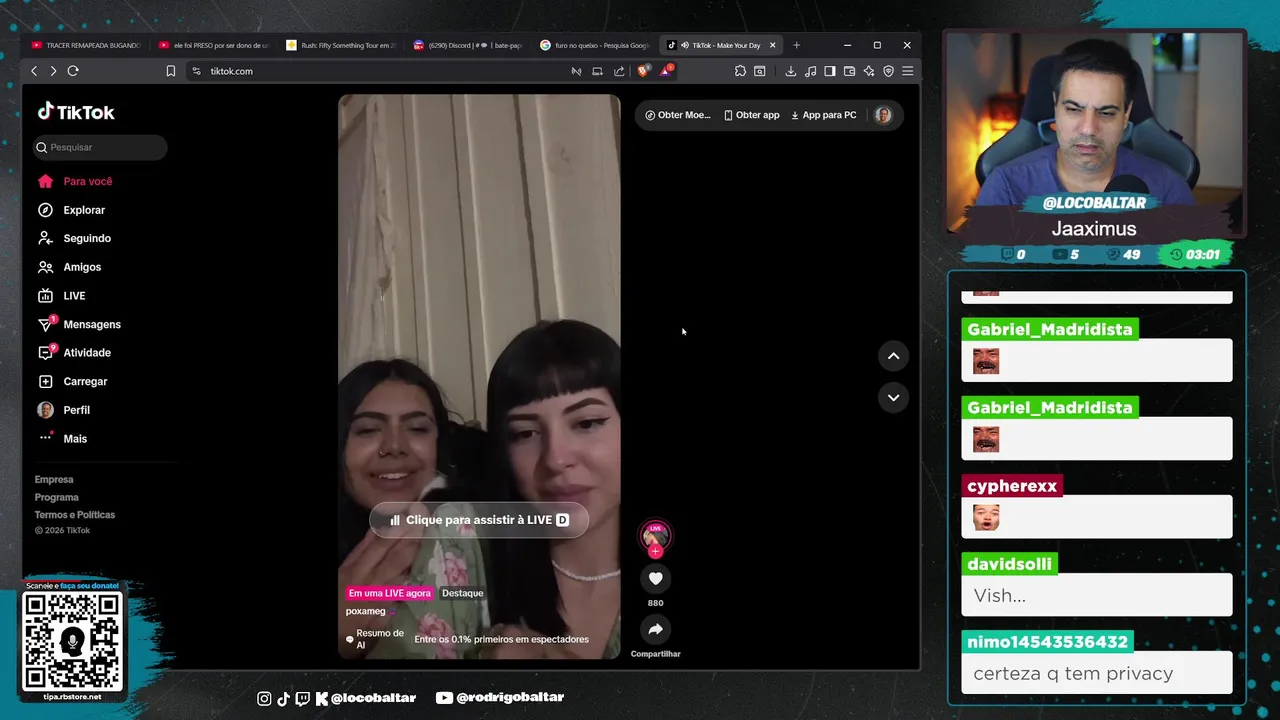This screenshot has width=1280, height=720.
Task: Open LIVE section in sidebar
Action: tap(61, 296)
